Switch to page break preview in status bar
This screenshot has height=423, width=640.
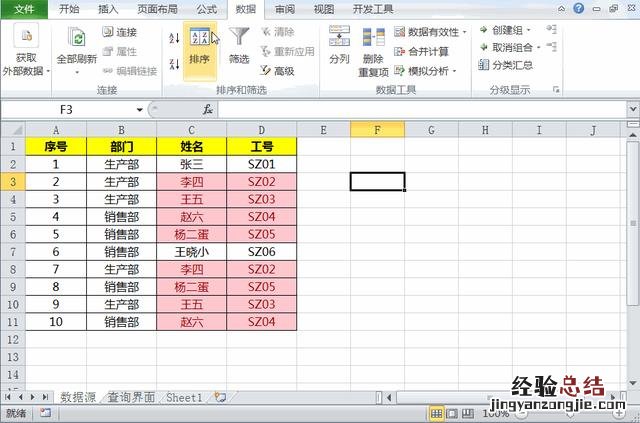coord(467,414)
